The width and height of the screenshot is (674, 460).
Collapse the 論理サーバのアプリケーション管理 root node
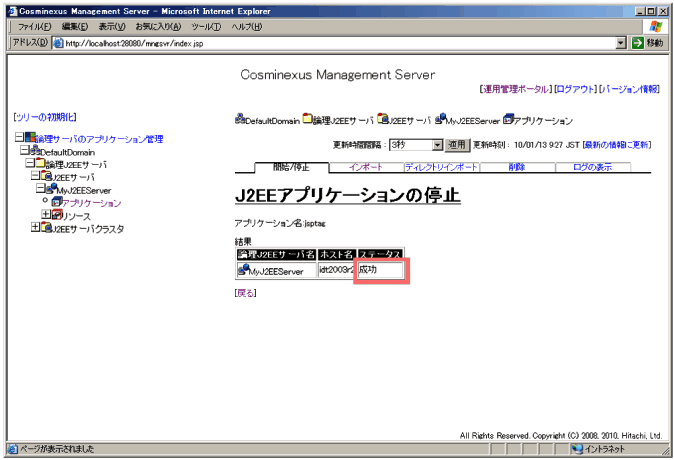coord(19,137)
